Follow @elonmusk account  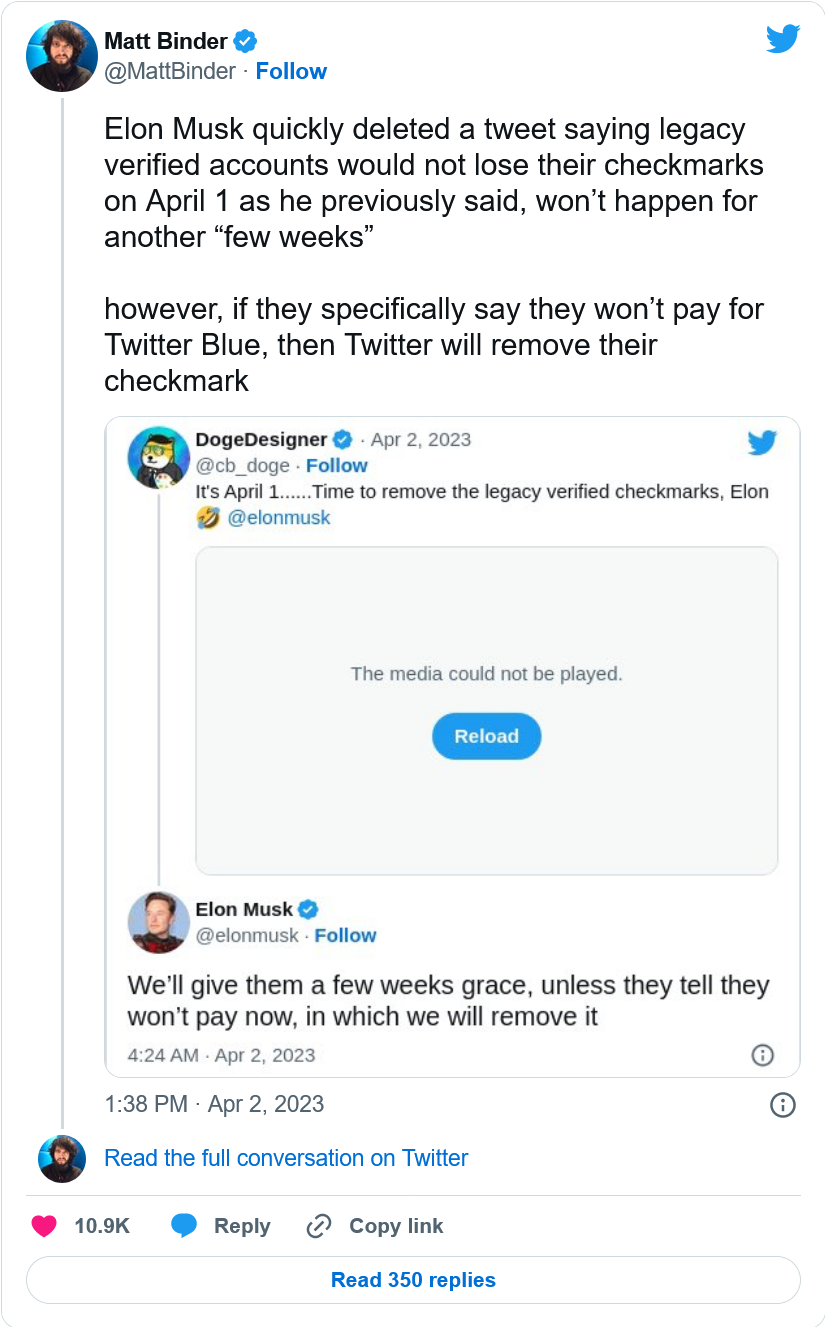pos(345,936)
